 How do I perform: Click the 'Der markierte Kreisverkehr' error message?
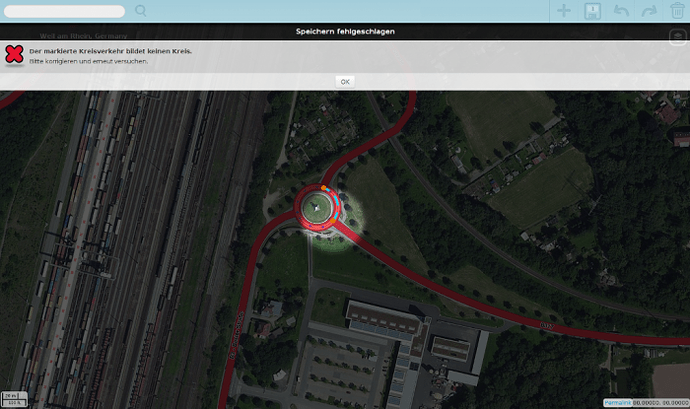click(111, 50)
